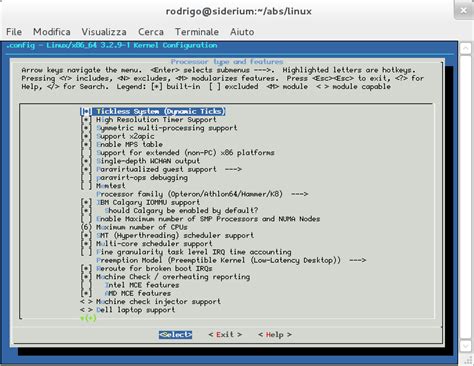Toggle extended non-PC x86 platforms checkbox
Viewport: 474px width, 366px height.
86,153
